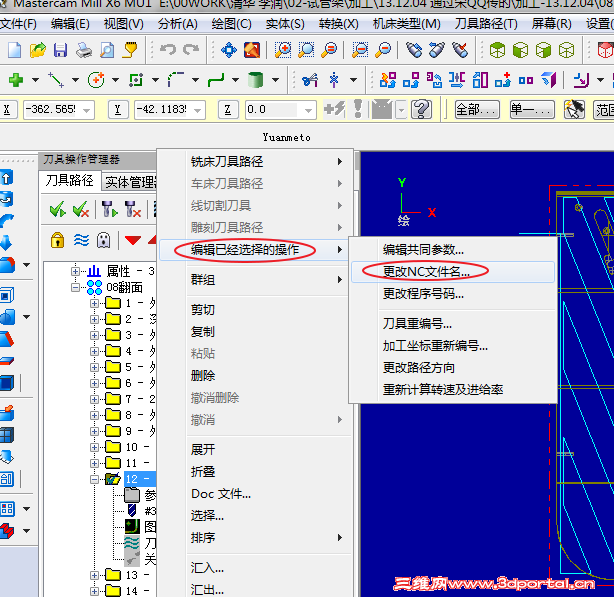The width and height of the screenshot is (614, 597).
Task: Expand folder 1 in operations tree
Action: click(x=94, y=303)
